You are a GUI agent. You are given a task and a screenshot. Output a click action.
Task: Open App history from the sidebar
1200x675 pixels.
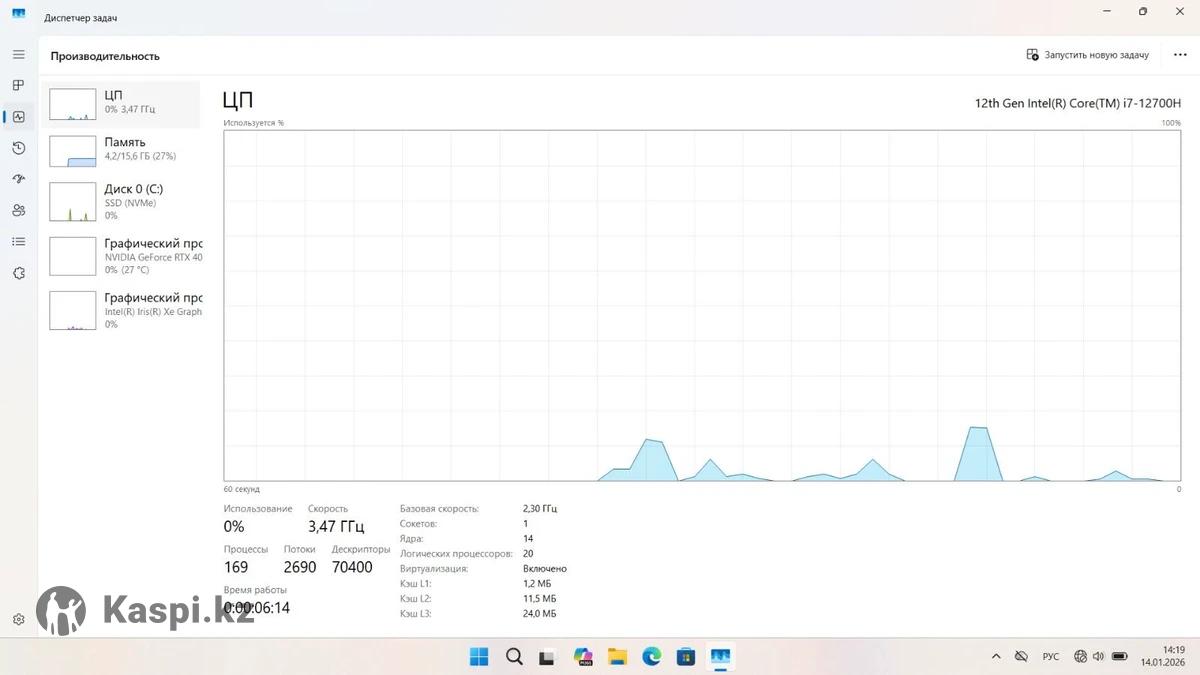pos(18,148)
